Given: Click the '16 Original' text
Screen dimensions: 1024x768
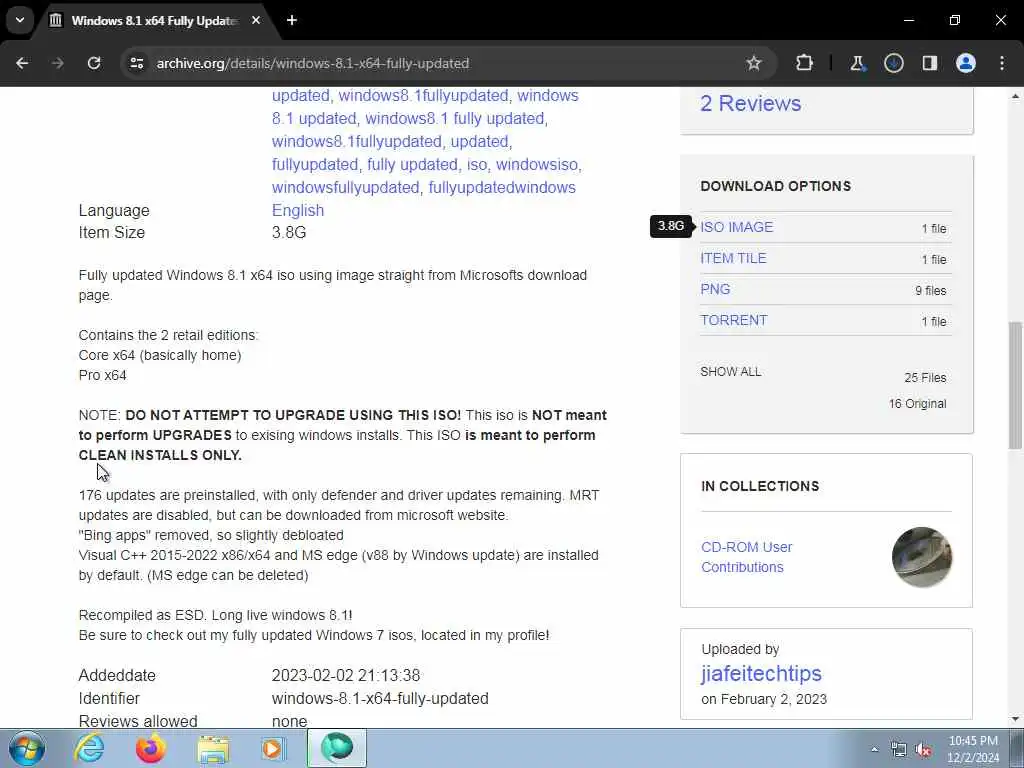Looking at the screenshot, I should click(917, 404).
